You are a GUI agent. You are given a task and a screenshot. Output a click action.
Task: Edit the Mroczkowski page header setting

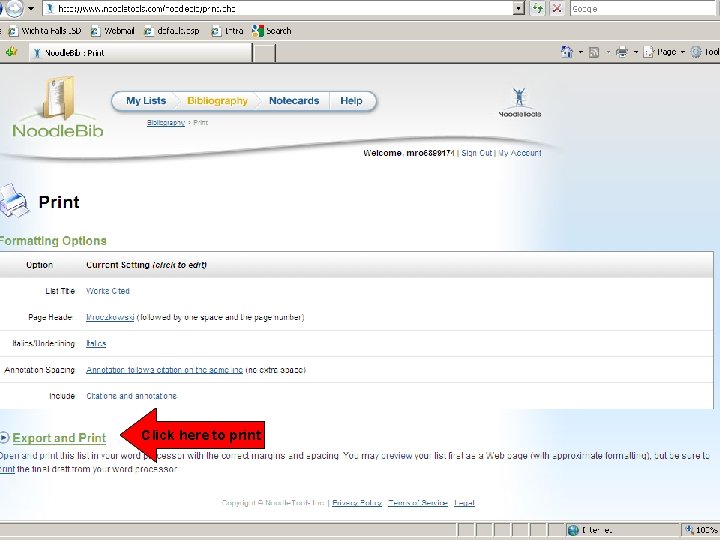[110, 317]
